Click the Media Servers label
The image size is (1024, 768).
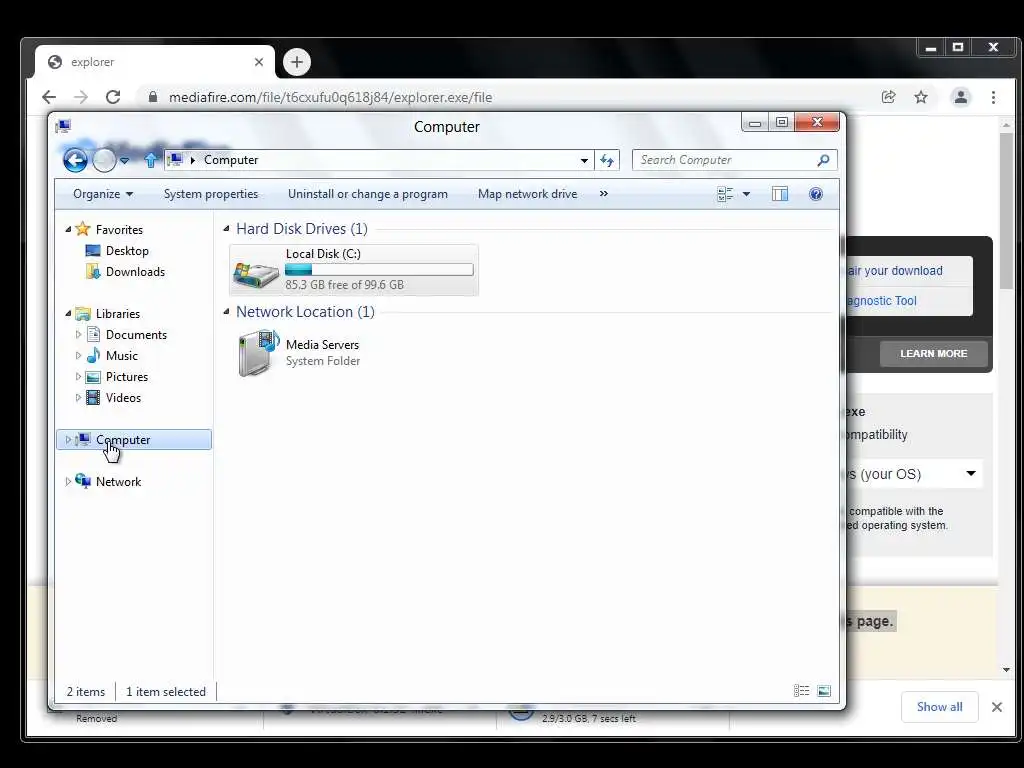(322, 345)
